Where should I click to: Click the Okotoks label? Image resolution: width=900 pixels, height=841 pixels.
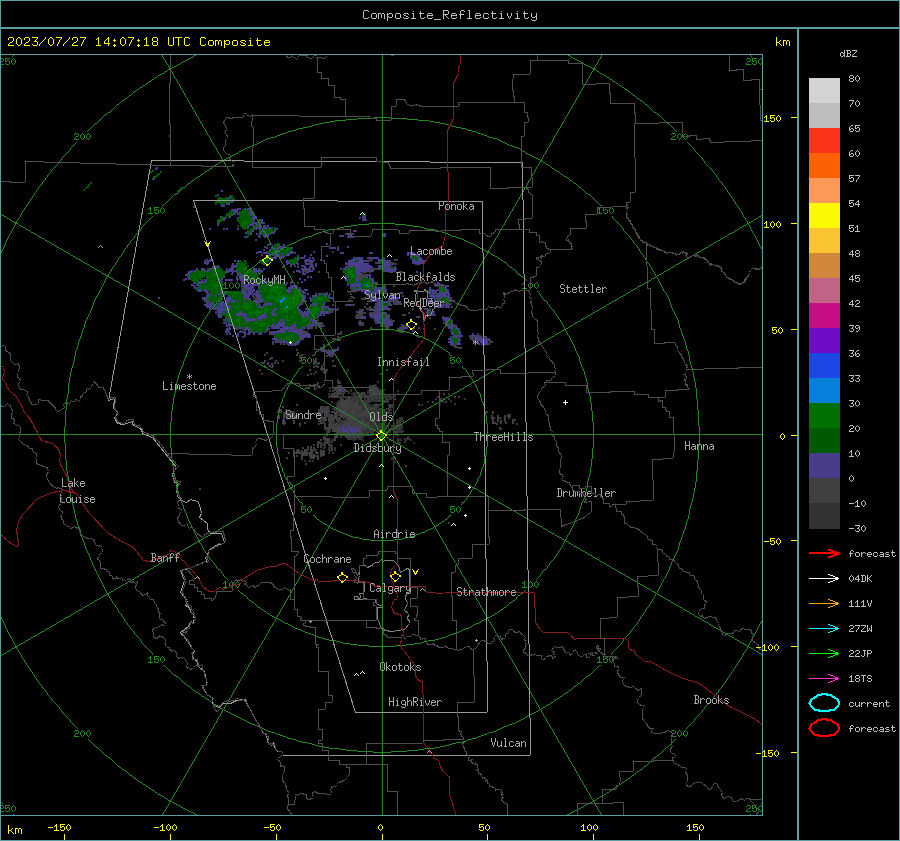point(400,667)
